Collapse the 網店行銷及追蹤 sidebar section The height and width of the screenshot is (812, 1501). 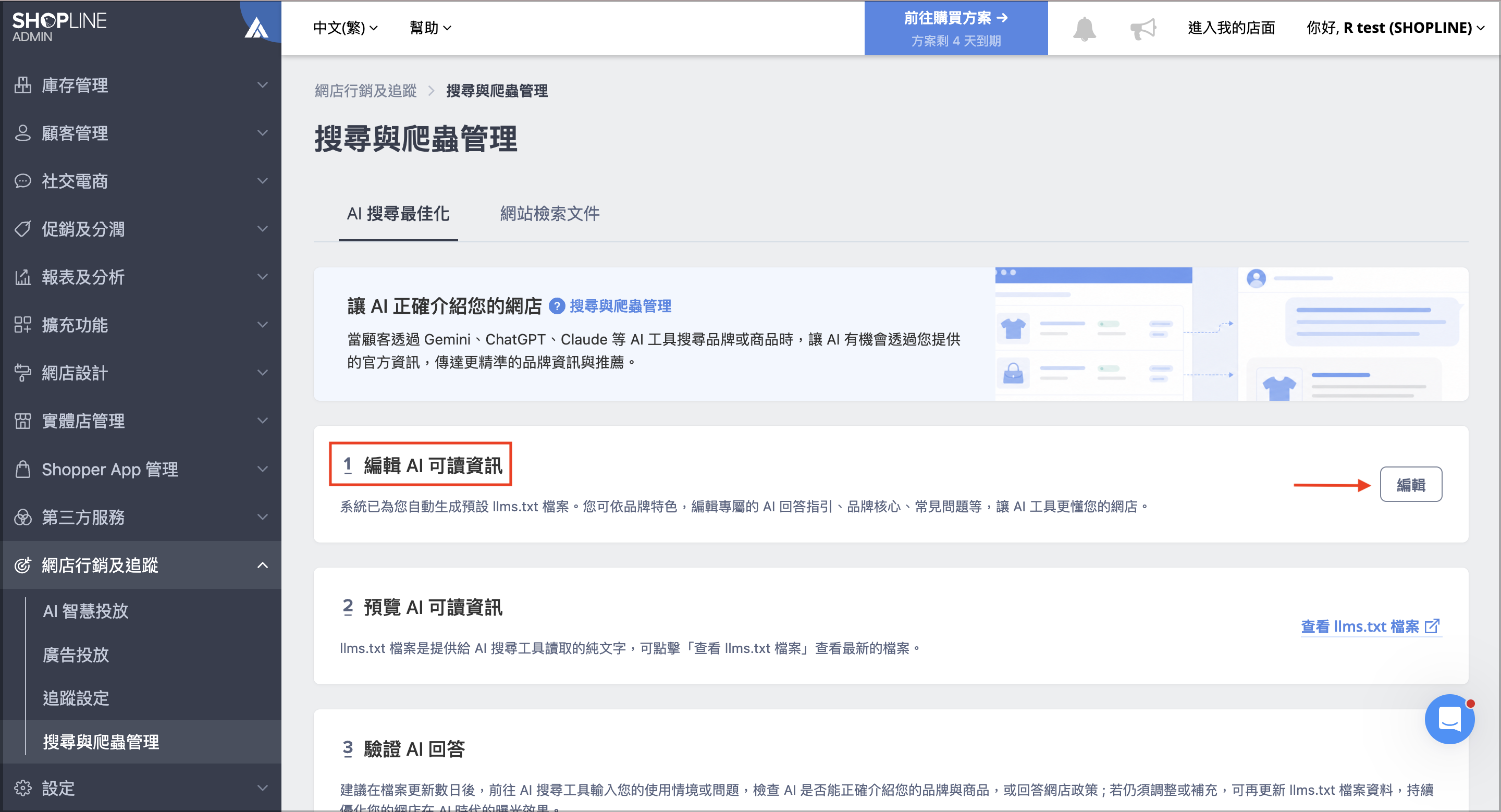pyautogui.click(x=263, y=565)
